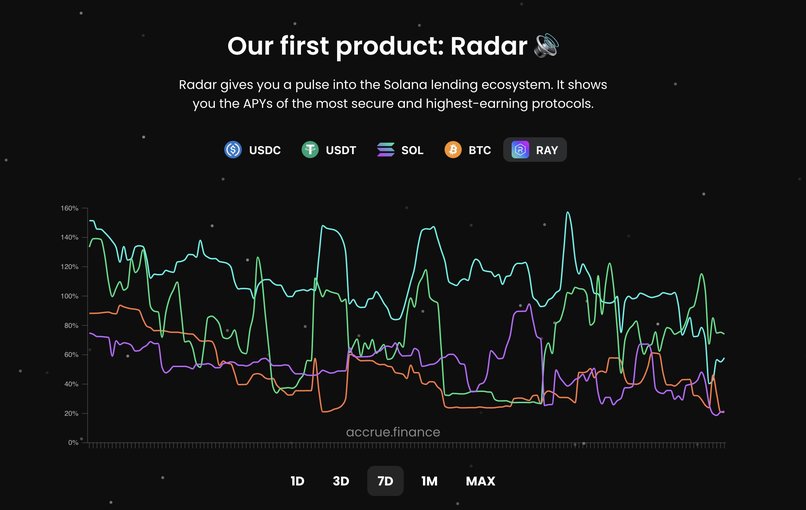Click the USDC coin icon
The height and width of the screenshot is (510, 806).
233,150
